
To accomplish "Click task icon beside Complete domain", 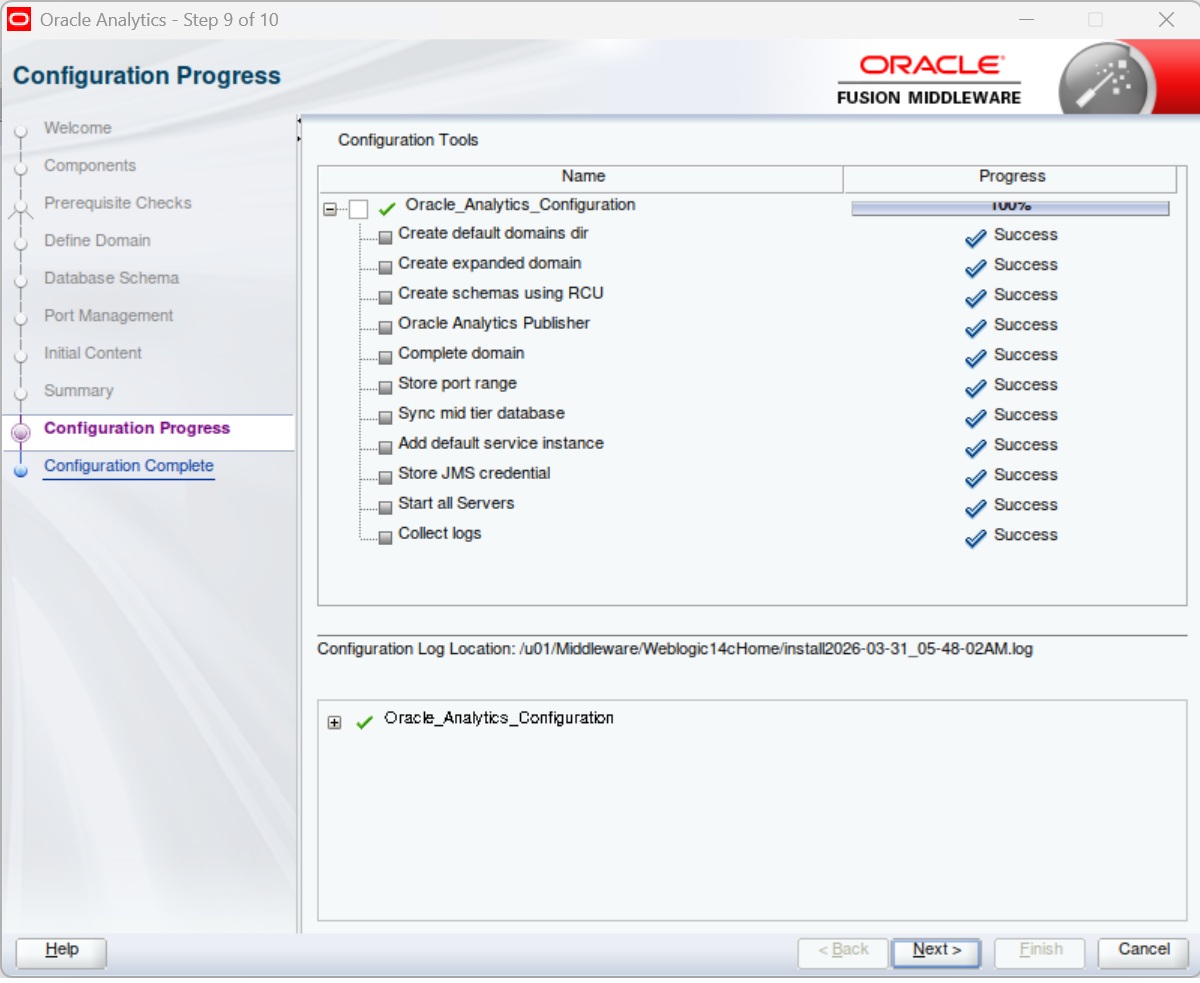I will pos(386,358).
